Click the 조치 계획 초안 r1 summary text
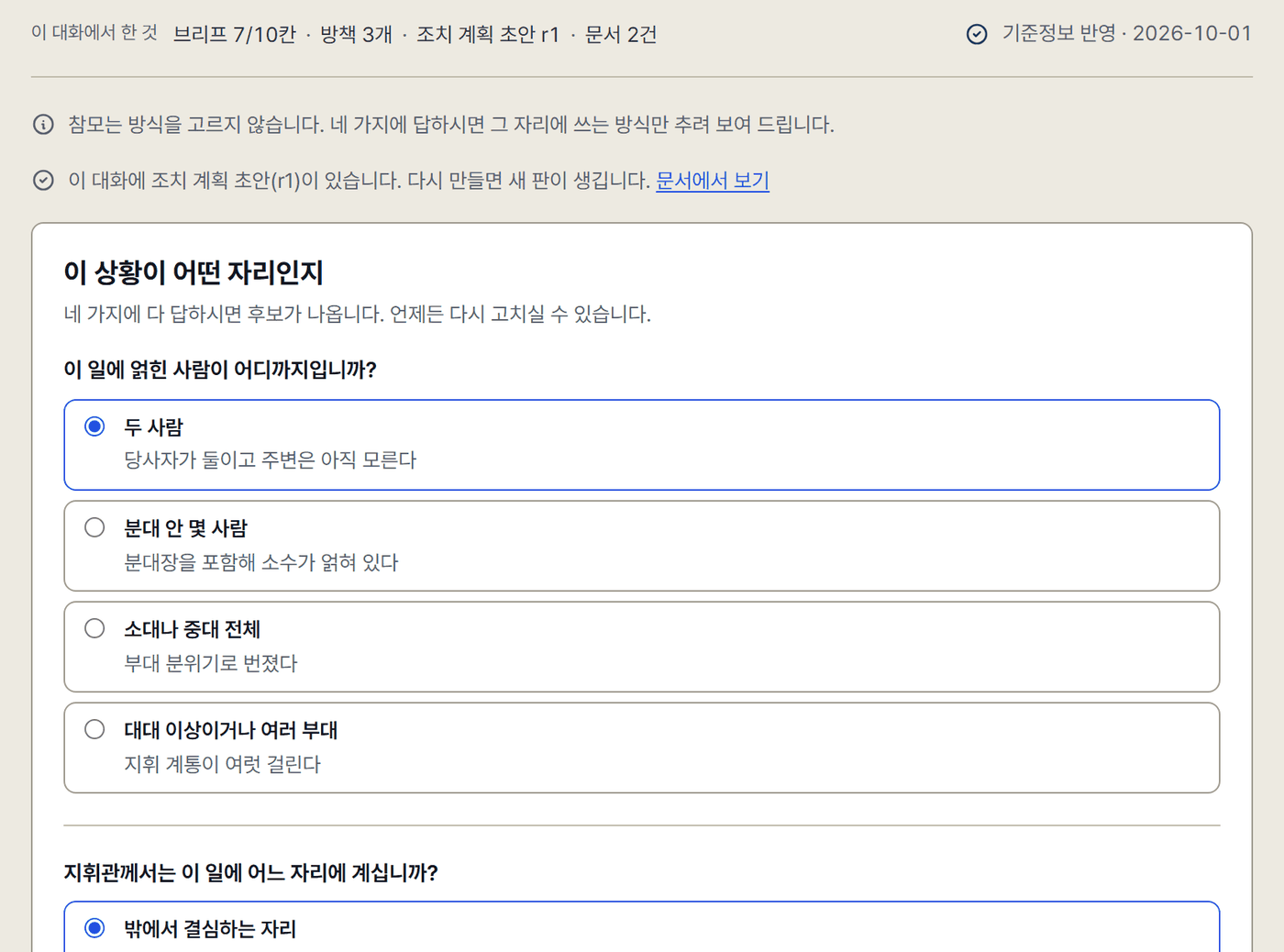Screen dimensions: 1284x952 [488, 35]
